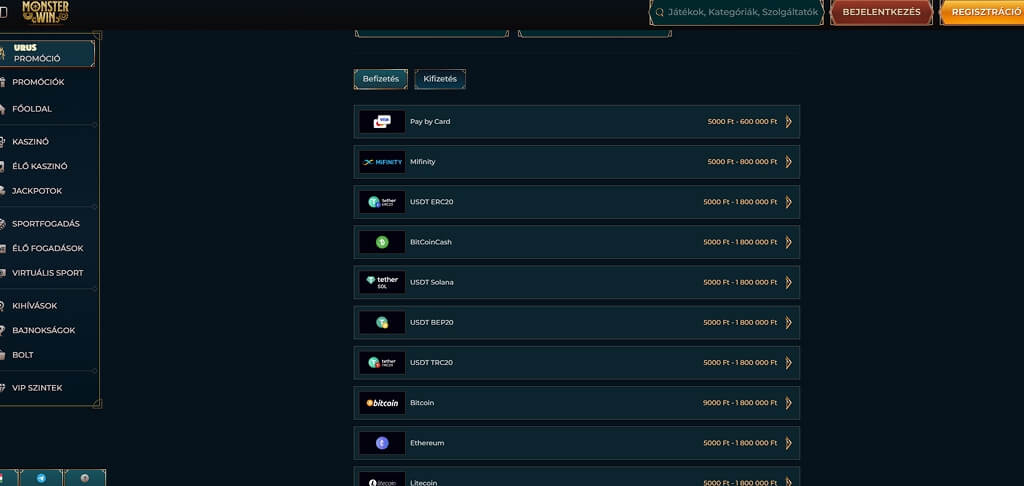Click the USDT Solana tether icon
Screen dimensions: 1024x486
pyautogui.click(x=382, y=282)
